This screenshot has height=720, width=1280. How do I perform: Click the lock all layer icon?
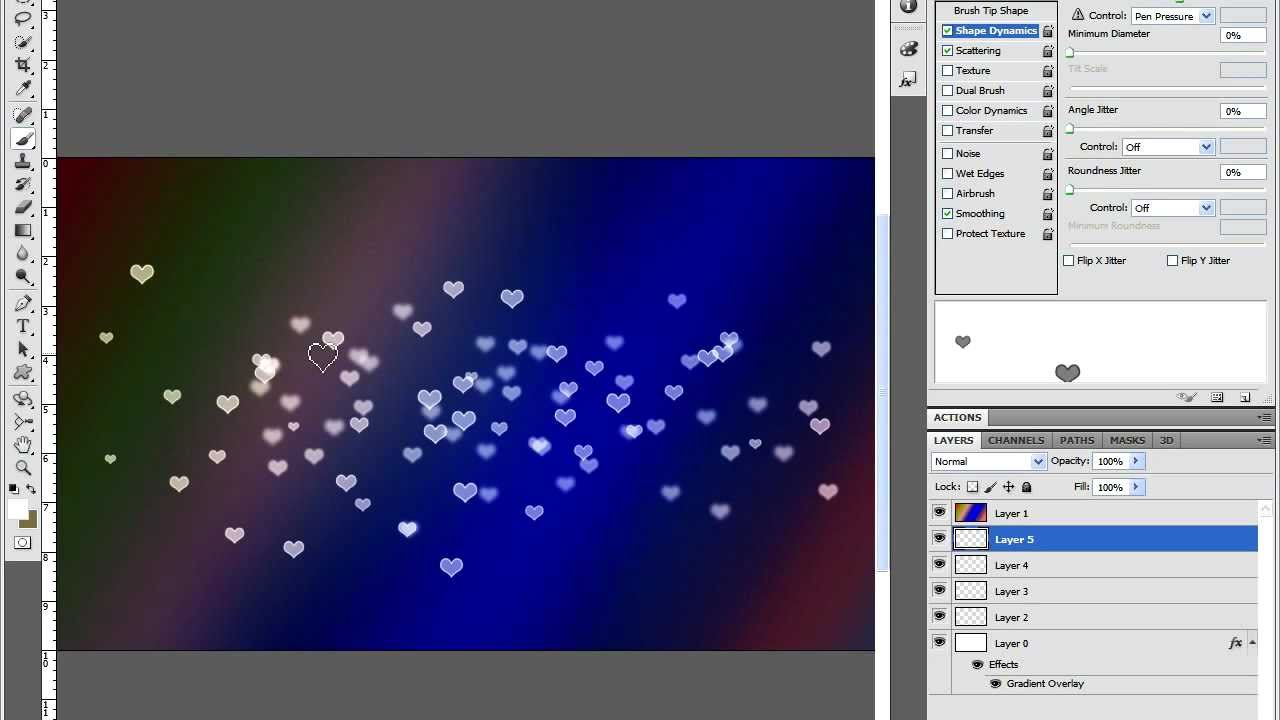pos(1026,487)
